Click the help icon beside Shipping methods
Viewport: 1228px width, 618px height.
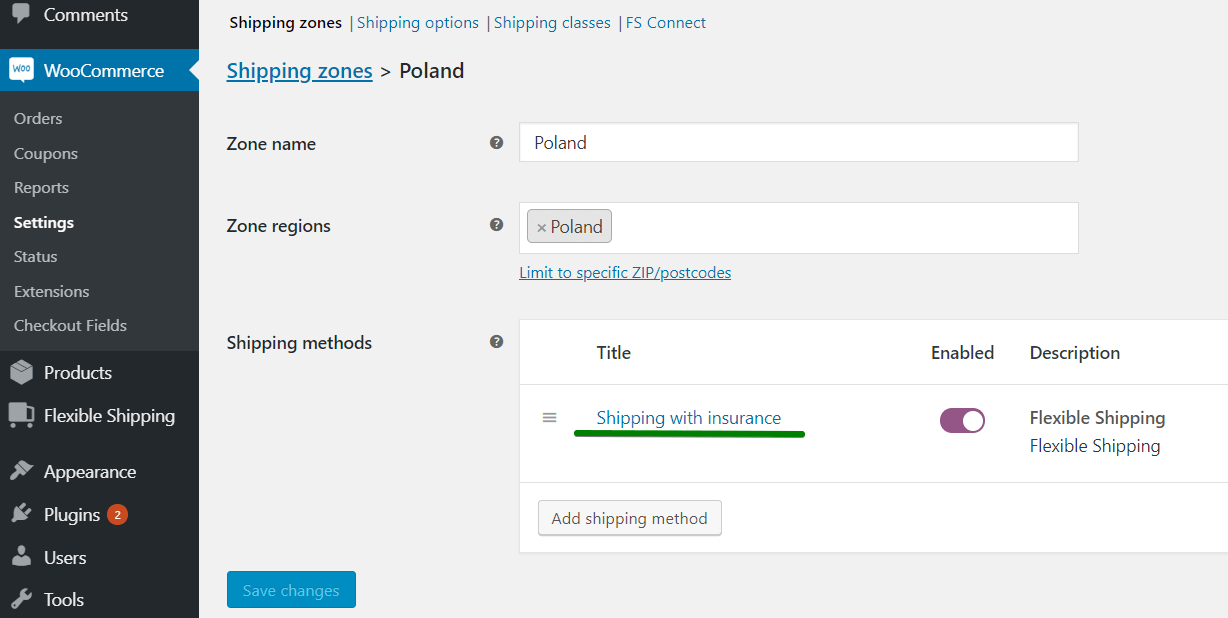[x=496, y=342]
